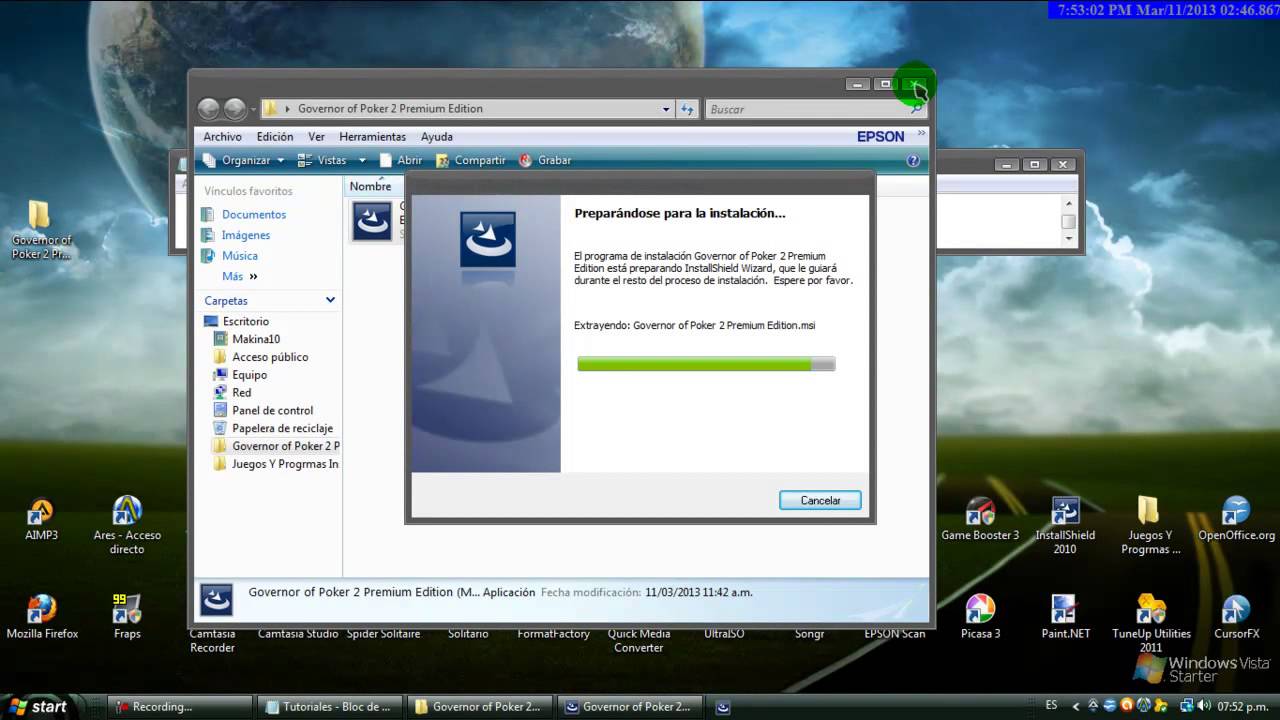Click the refresh icon beside address bar

(x=687, y=109)
